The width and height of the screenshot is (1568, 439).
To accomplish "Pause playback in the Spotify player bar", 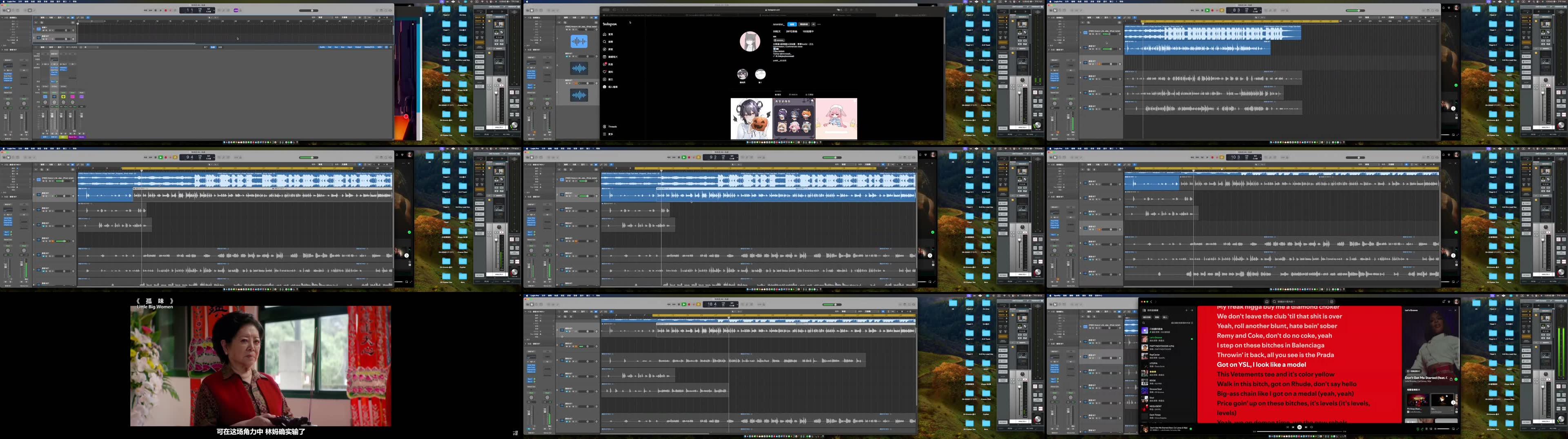I will coord(1299,428).
